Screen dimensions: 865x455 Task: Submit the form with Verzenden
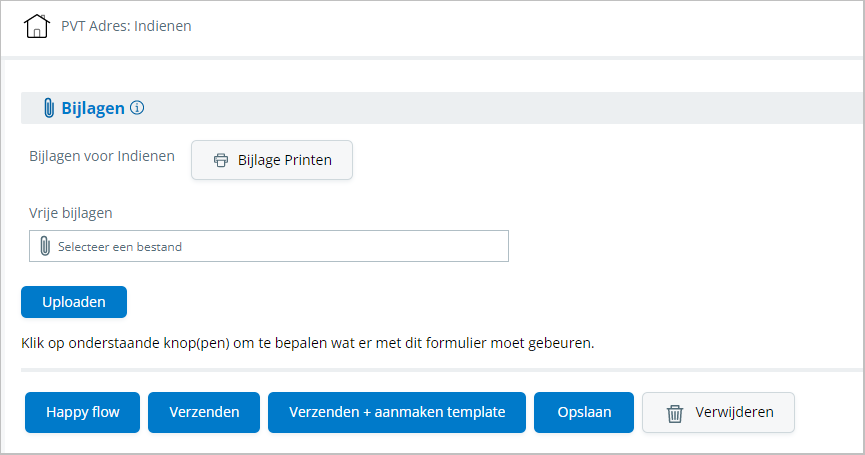pyautogui.click(x=204, y=412)
